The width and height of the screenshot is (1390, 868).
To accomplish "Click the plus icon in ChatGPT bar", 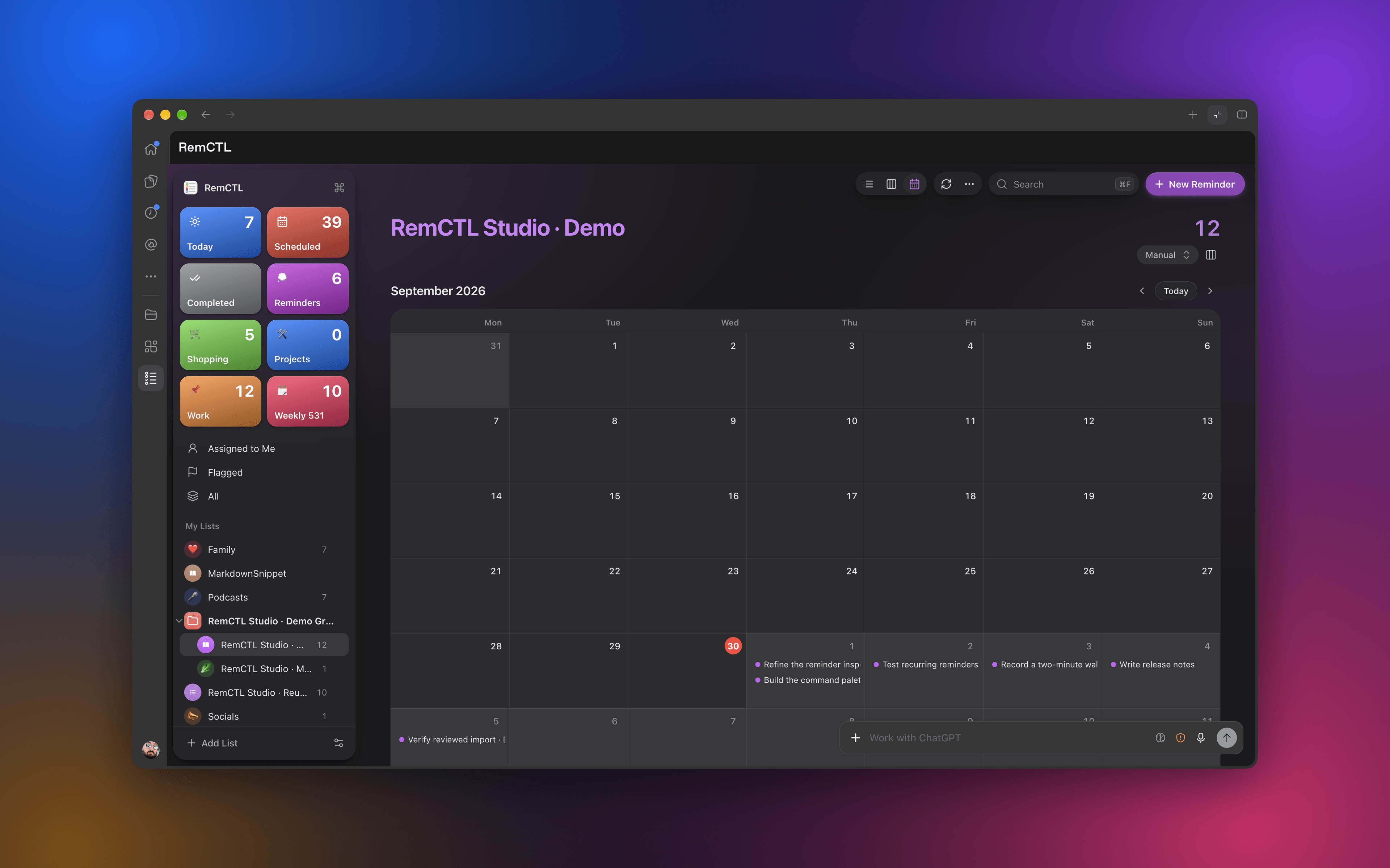I will point(855,738).
